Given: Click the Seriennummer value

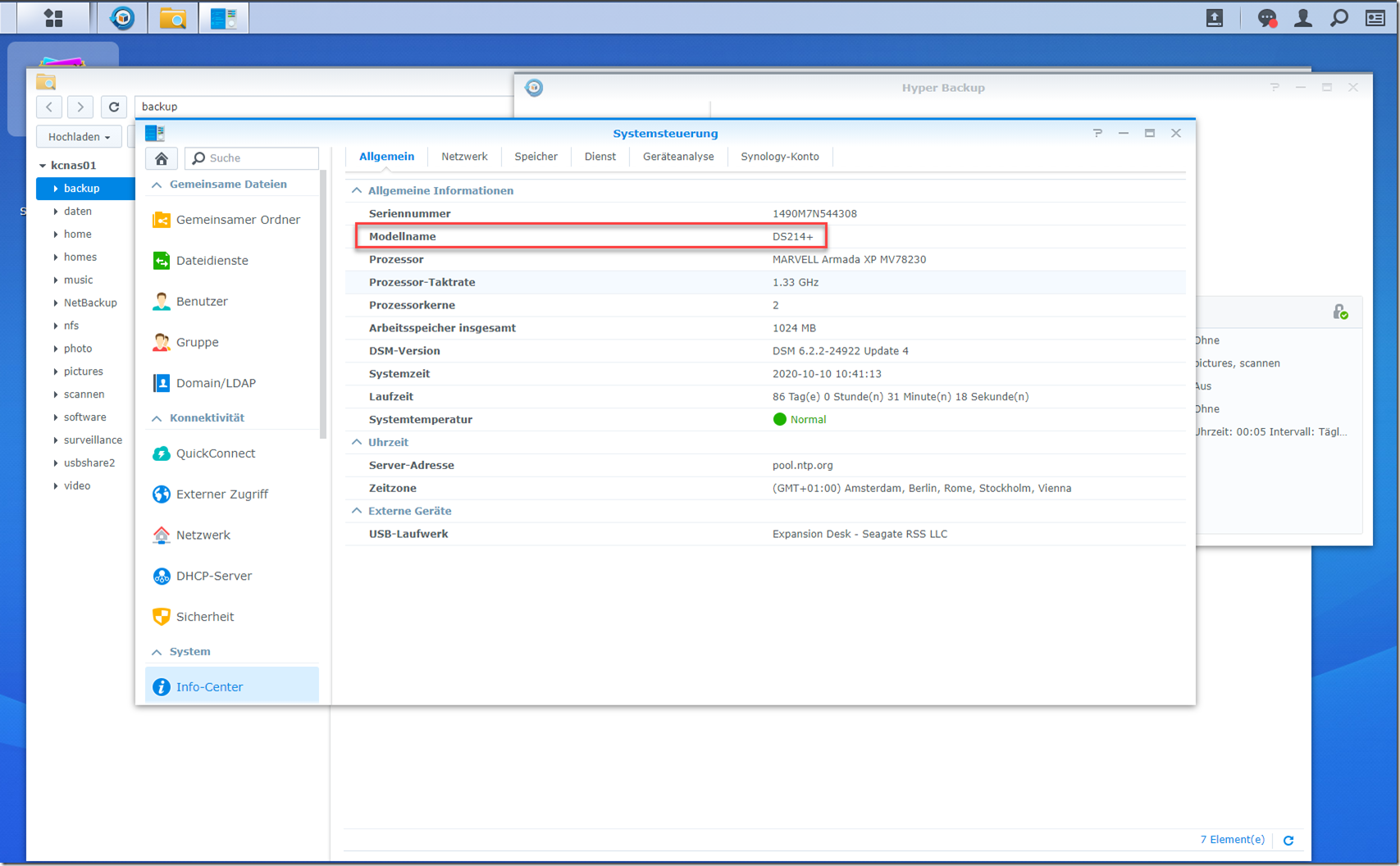Looking at the screenshot, I should point(814,214).
